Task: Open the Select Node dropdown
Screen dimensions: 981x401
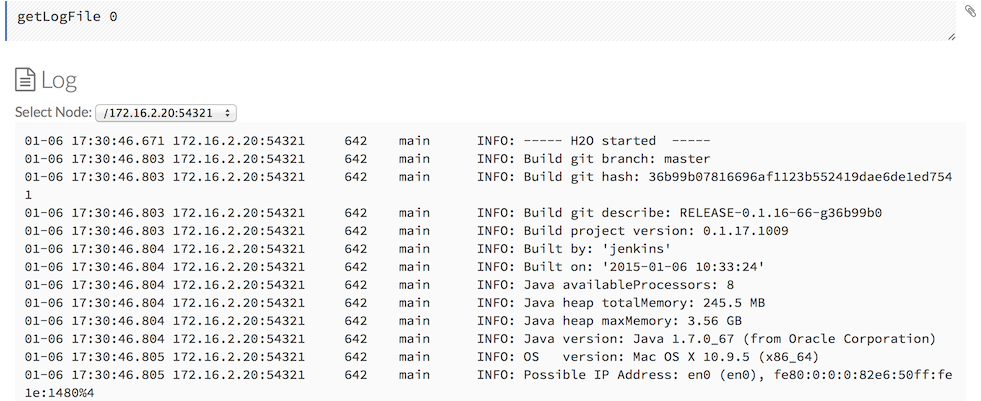Action: pyautogui.click(x=165, y=113)
